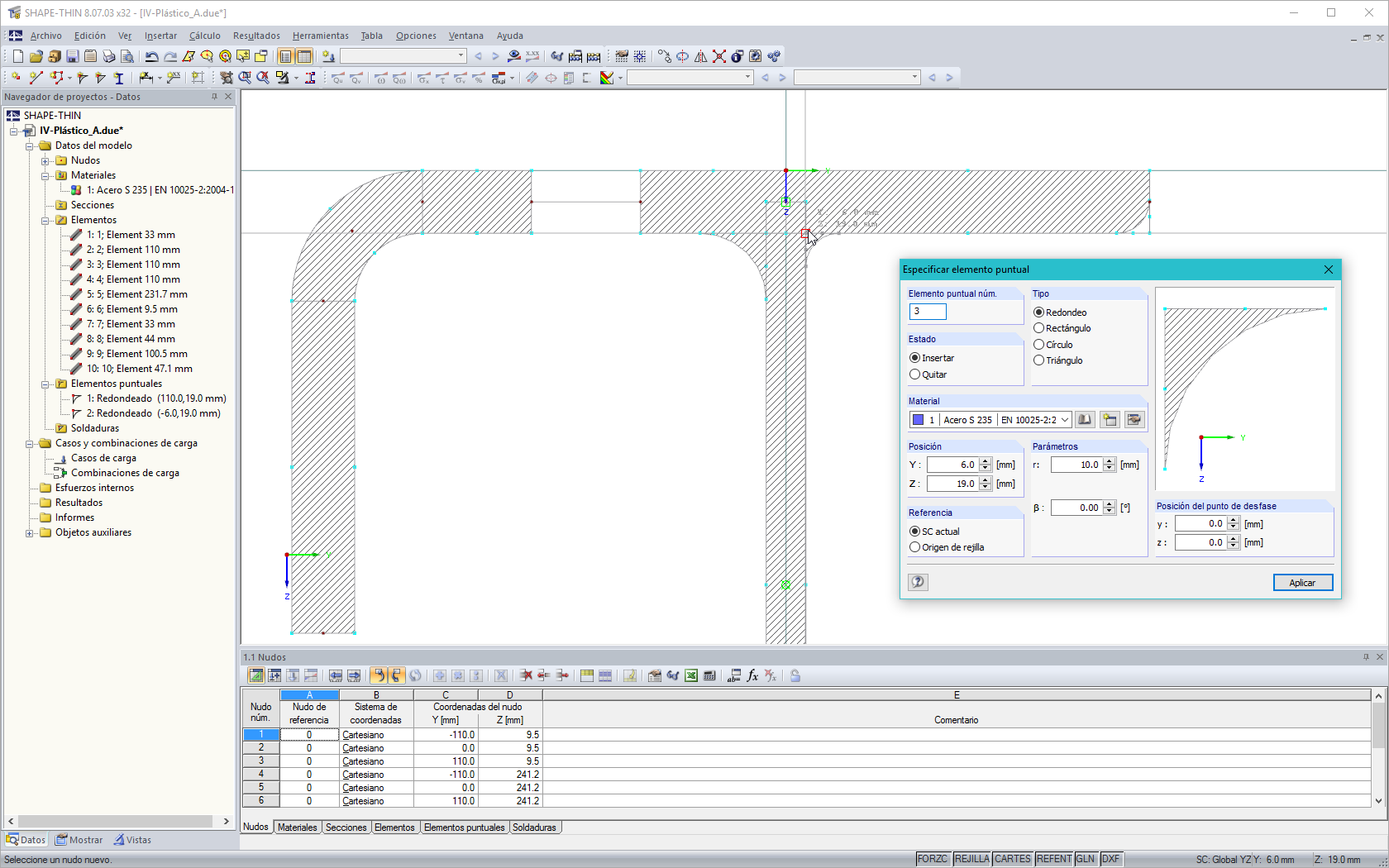Open the first toolbar combo box dropdown
The height and width of the screenshot is (868, 1389).
(x=461, y=56)
